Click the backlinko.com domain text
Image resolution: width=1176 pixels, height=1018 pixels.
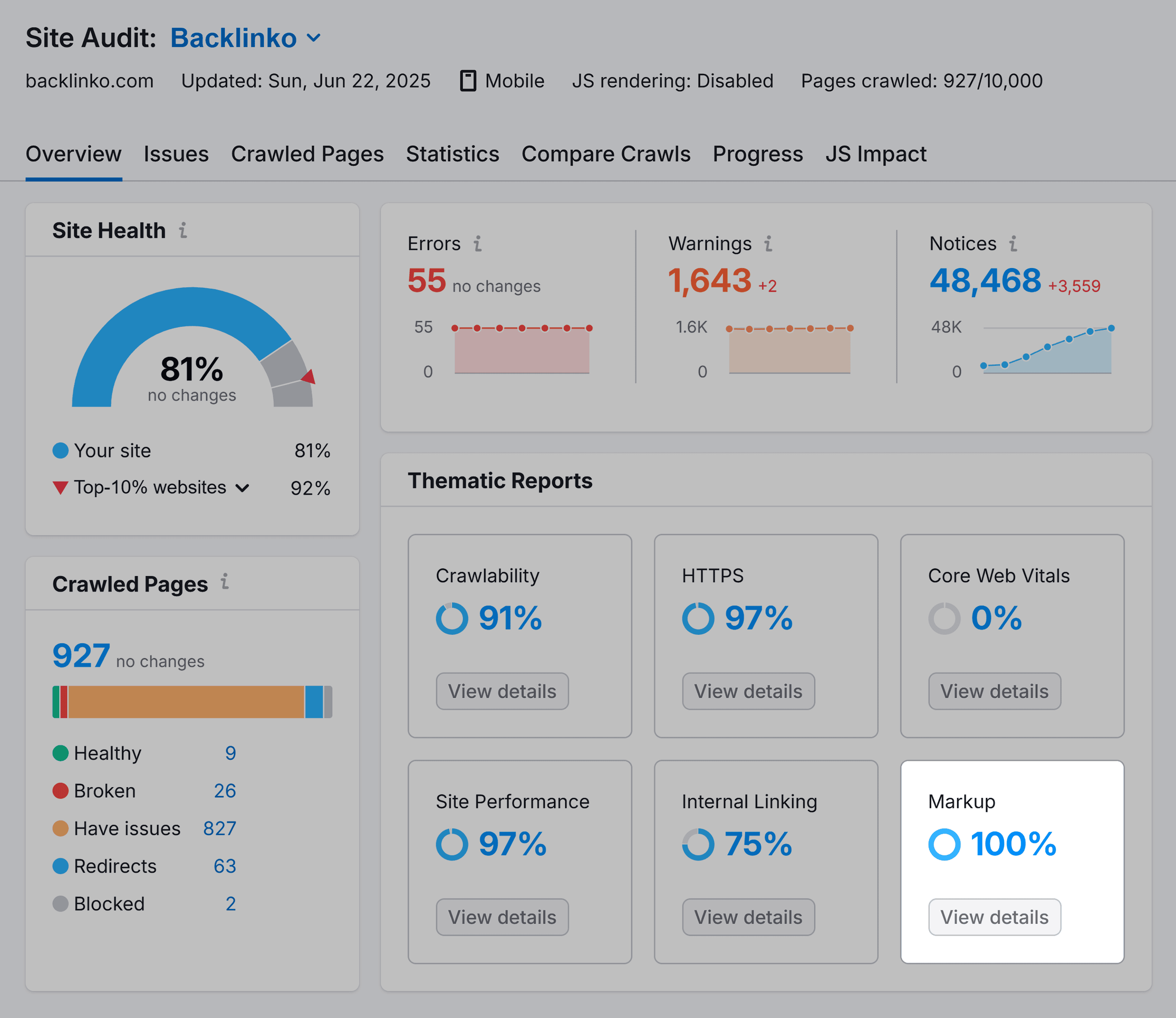coord(90,81)
